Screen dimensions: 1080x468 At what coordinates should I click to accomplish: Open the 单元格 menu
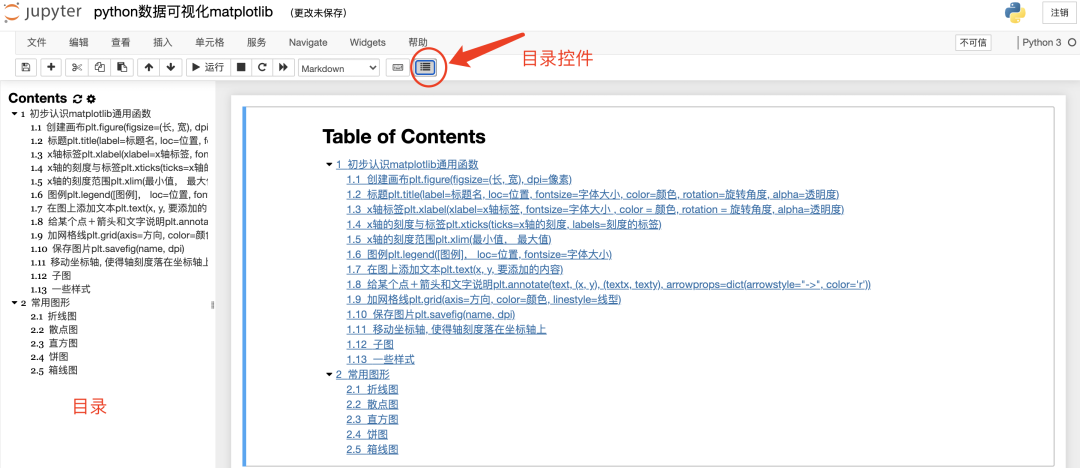click(x=209, y=43)
